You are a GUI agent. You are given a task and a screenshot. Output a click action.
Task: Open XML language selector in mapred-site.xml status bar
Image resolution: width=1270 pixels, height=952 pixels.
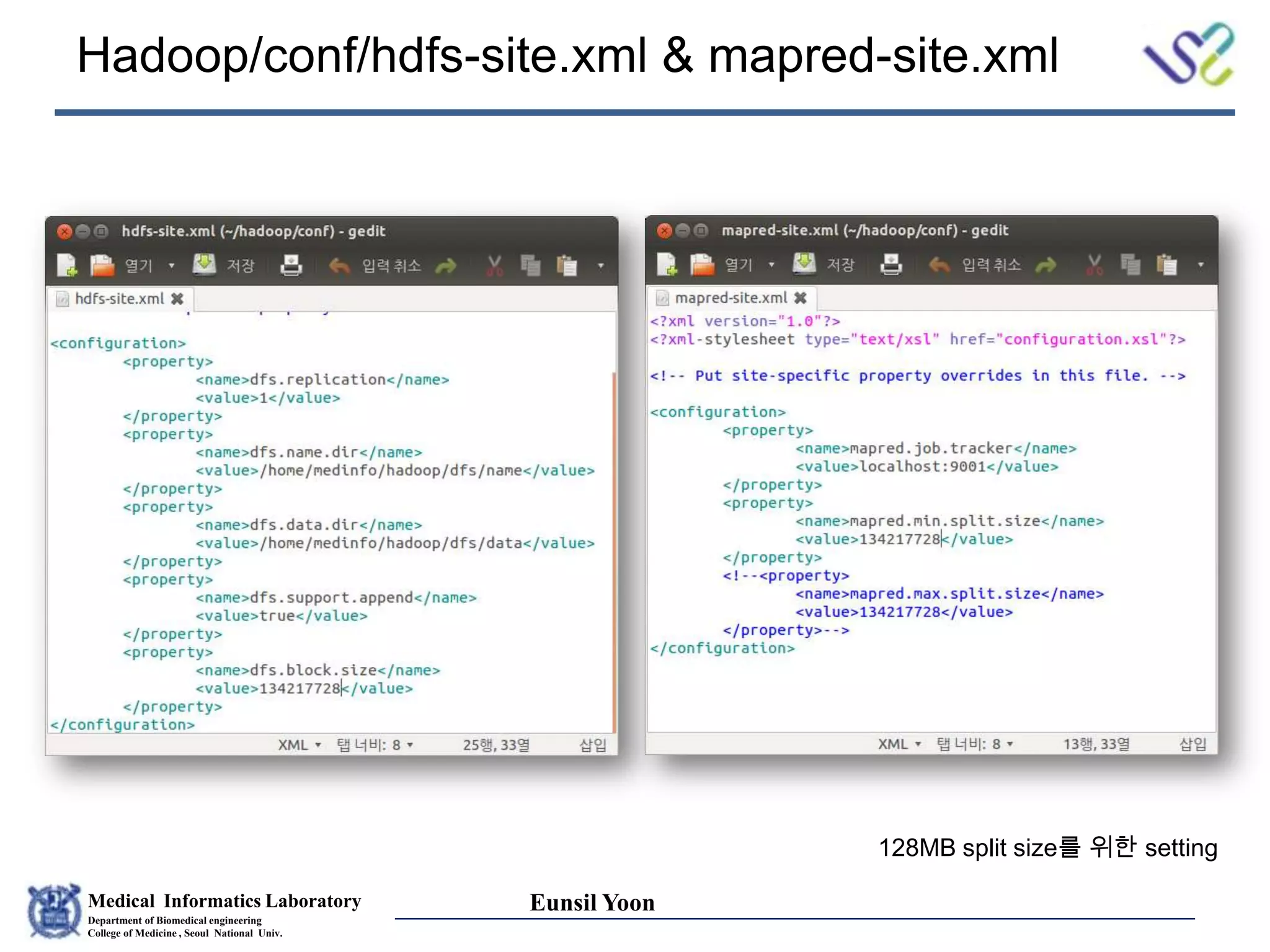click(899, 744)
